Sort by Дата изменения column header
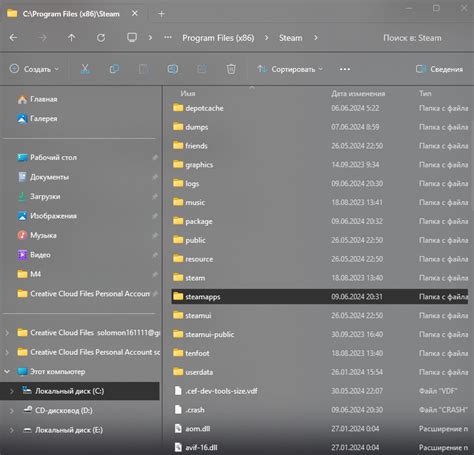This screenshot has height=455, width=474. click(x=358, y=94)
